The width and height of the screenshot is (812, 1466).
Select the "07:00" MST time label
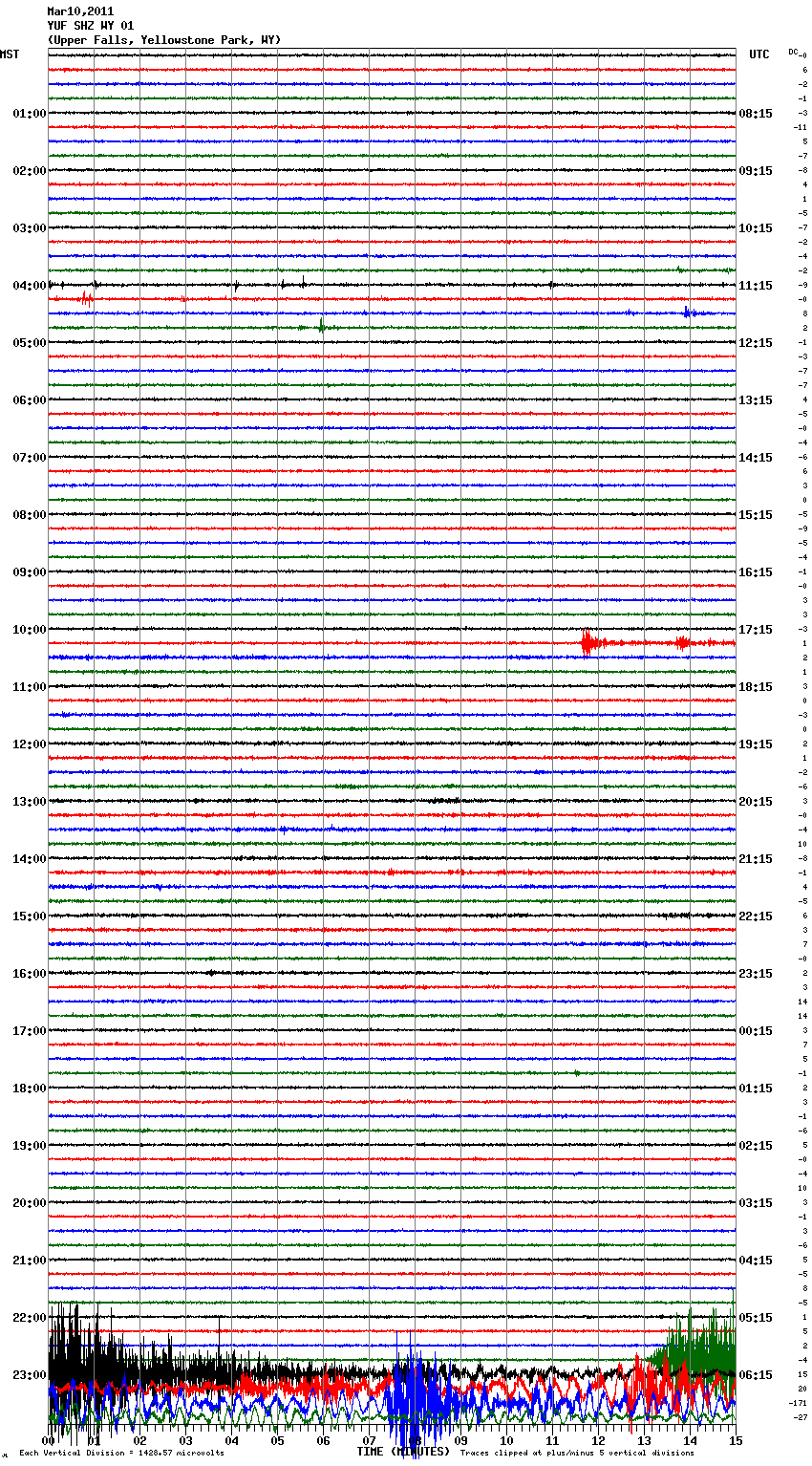[30, 458]
